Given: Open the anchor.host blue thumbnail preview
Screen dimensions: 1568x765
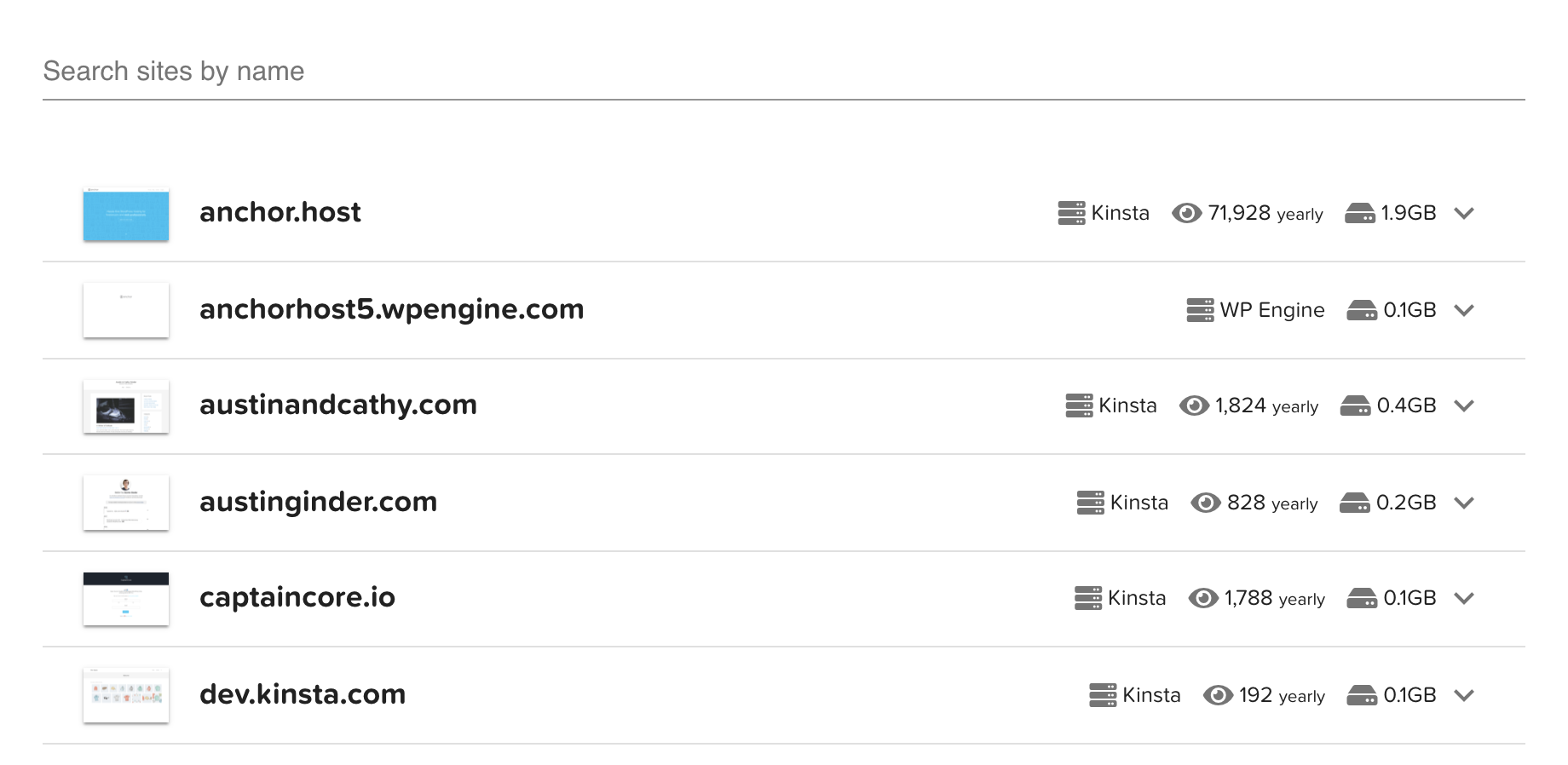Looking at the screenshot, I should (126, 215).
